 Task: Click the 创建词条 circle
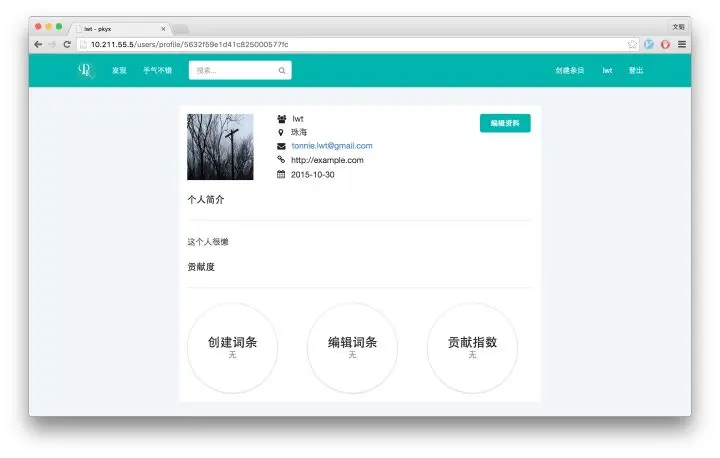[x=232, y=348]
